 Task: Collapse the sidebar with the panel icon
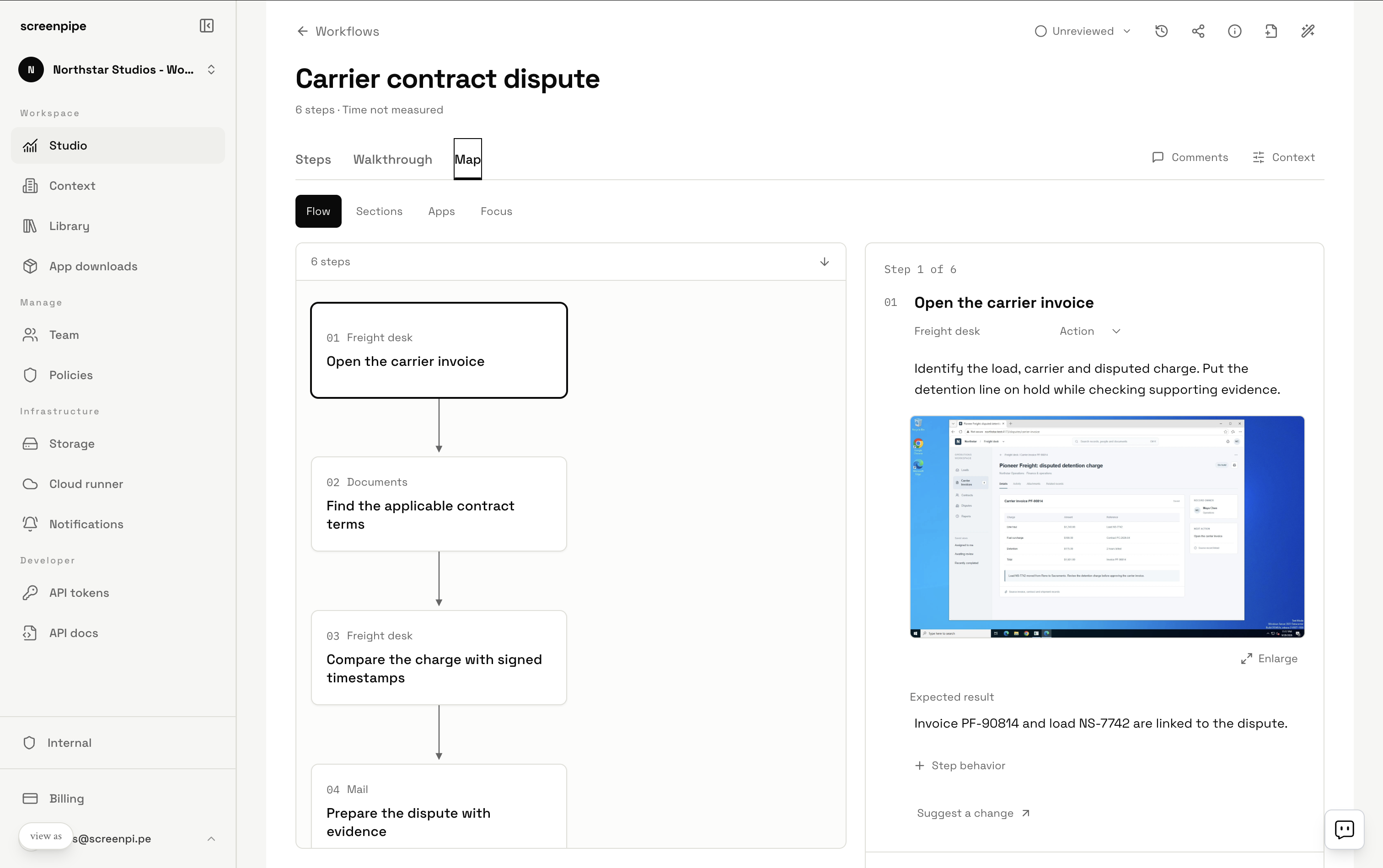point(207,26)
